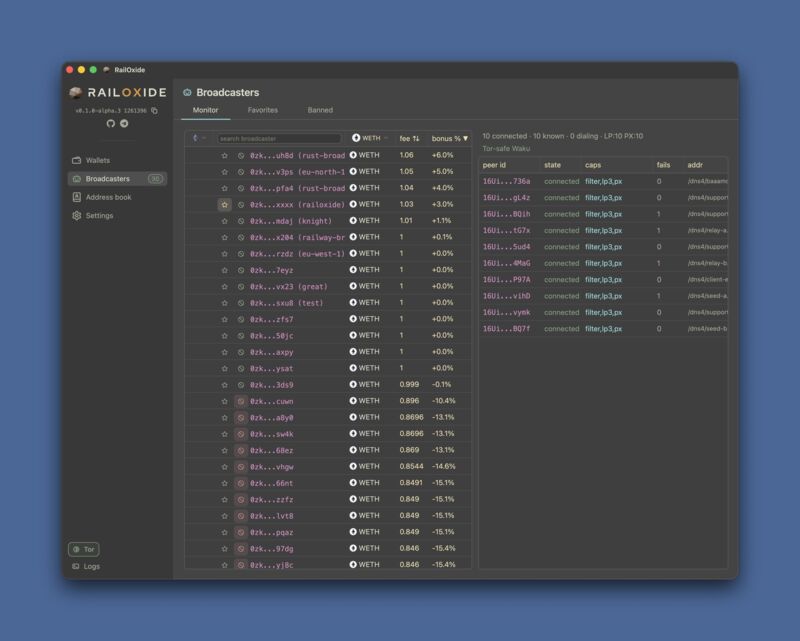Screen dimensions: 800x641
Task: Click highlighted ban icon for 0zk...zzfz
Action: [x=241, y=499]
